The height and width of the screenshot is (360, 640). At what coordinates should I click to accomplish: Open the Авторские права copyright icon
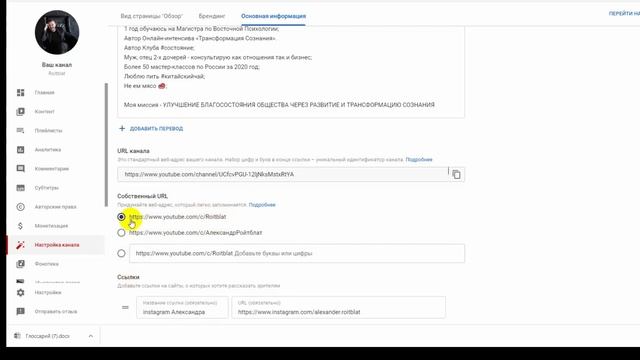(x=20, y=207)
